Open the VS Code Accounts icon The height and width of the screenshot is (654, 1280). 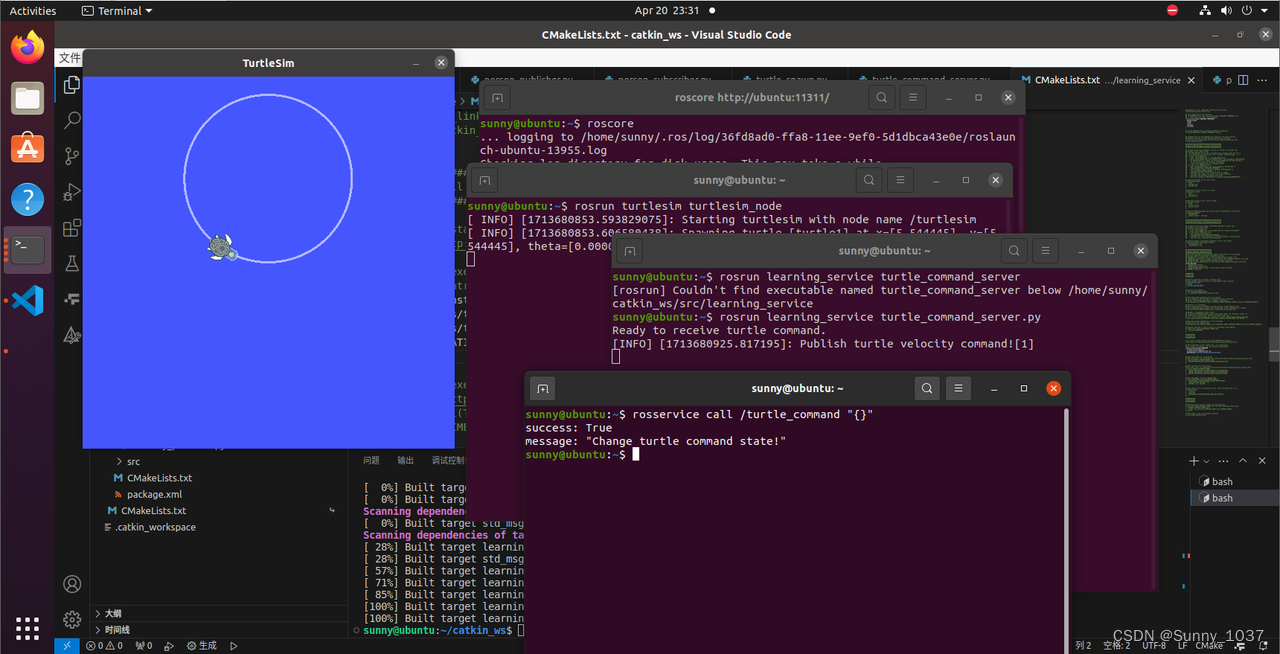pos(72,584)
